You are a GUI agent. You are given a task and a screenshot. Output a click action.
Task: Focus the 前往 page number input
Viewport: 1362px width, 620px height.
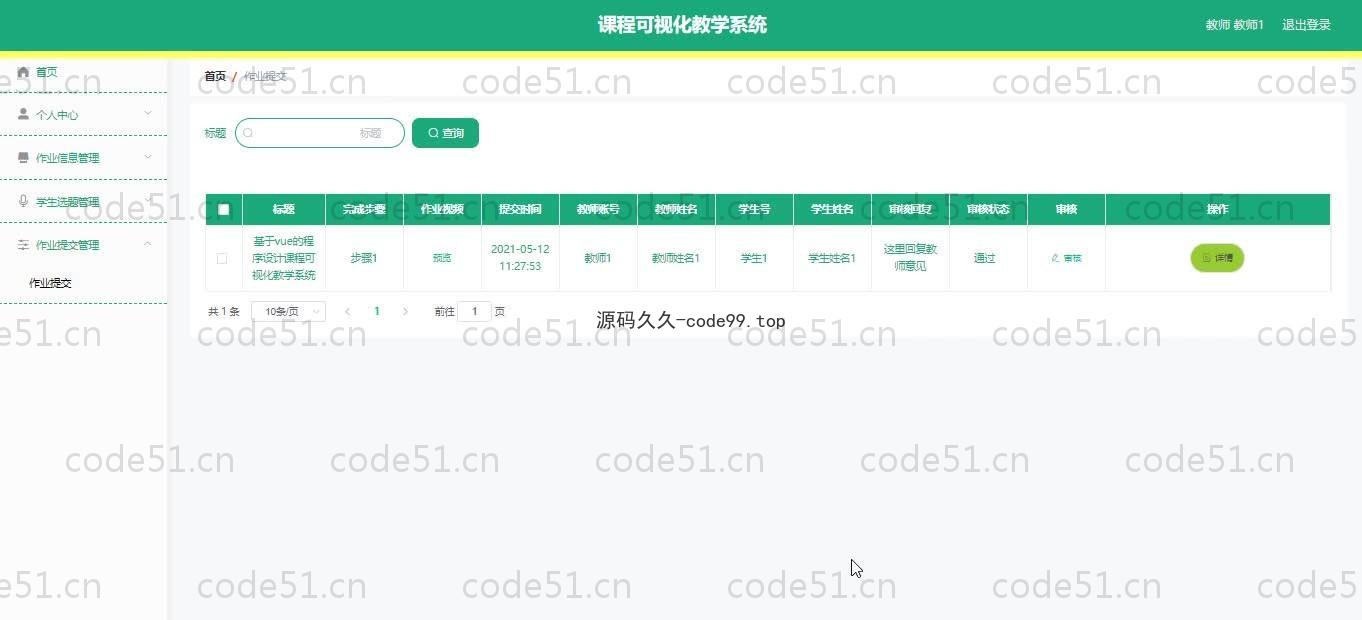point(474,311)
